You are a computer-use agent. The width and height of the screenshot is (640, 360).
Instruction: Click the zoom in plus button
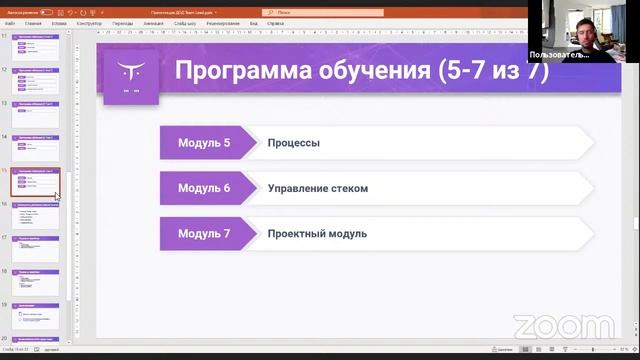(x=614, y=349)
